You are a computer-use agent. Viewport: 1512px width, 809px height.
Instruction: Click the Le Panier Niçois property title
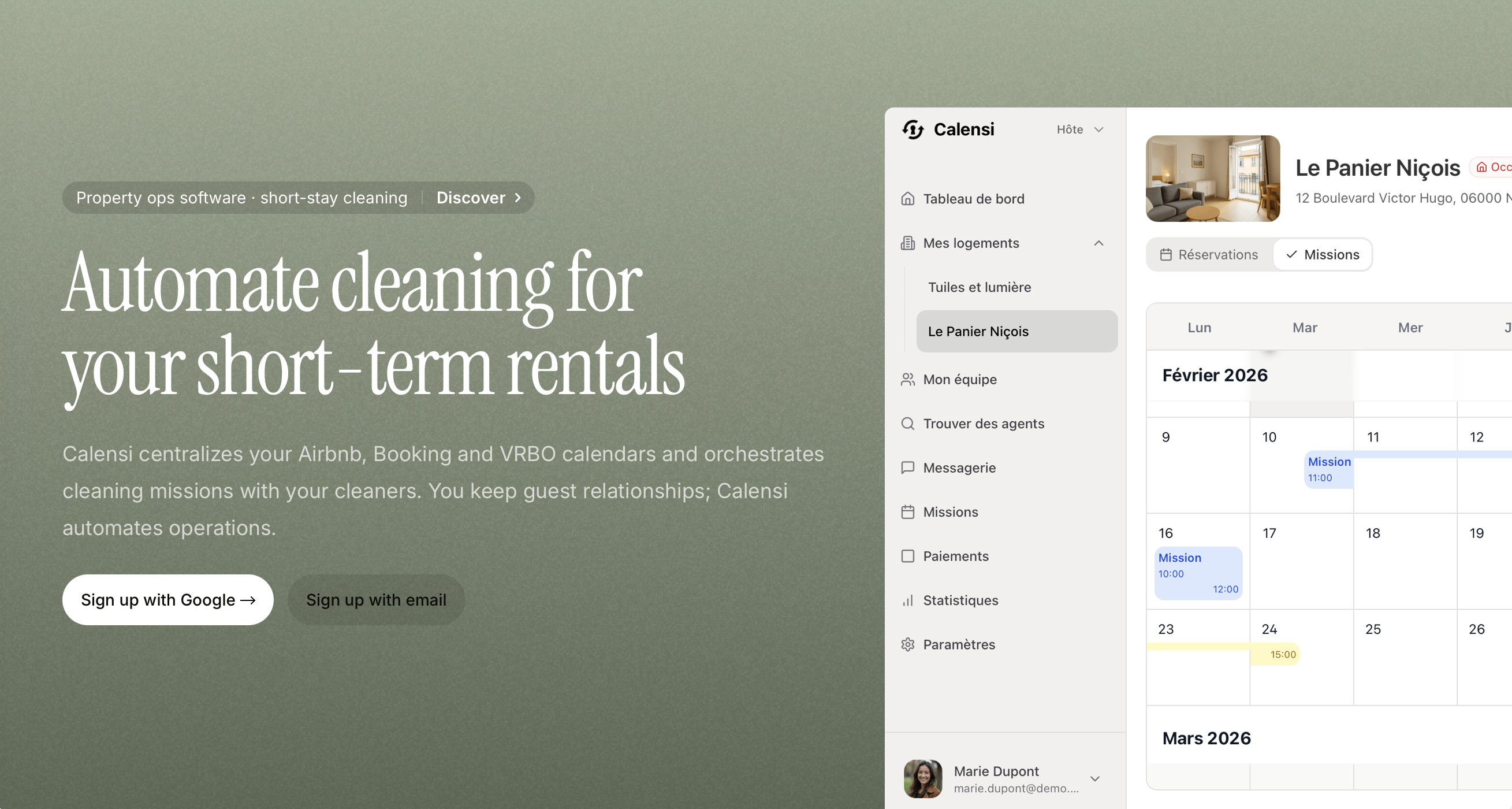coord(1377,168)
